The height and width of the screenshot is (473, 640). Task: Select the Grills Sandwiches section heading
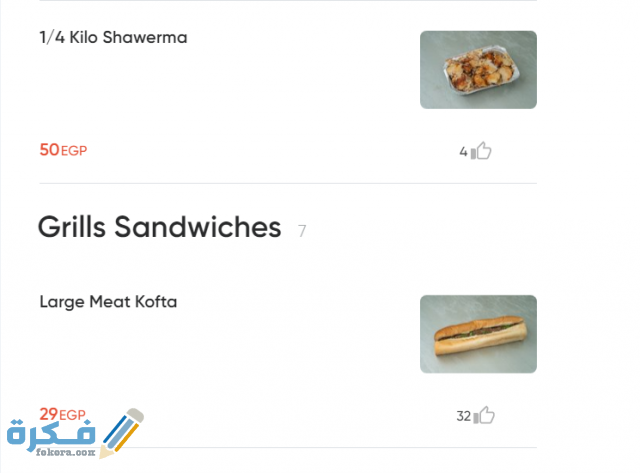click(159, 228)
